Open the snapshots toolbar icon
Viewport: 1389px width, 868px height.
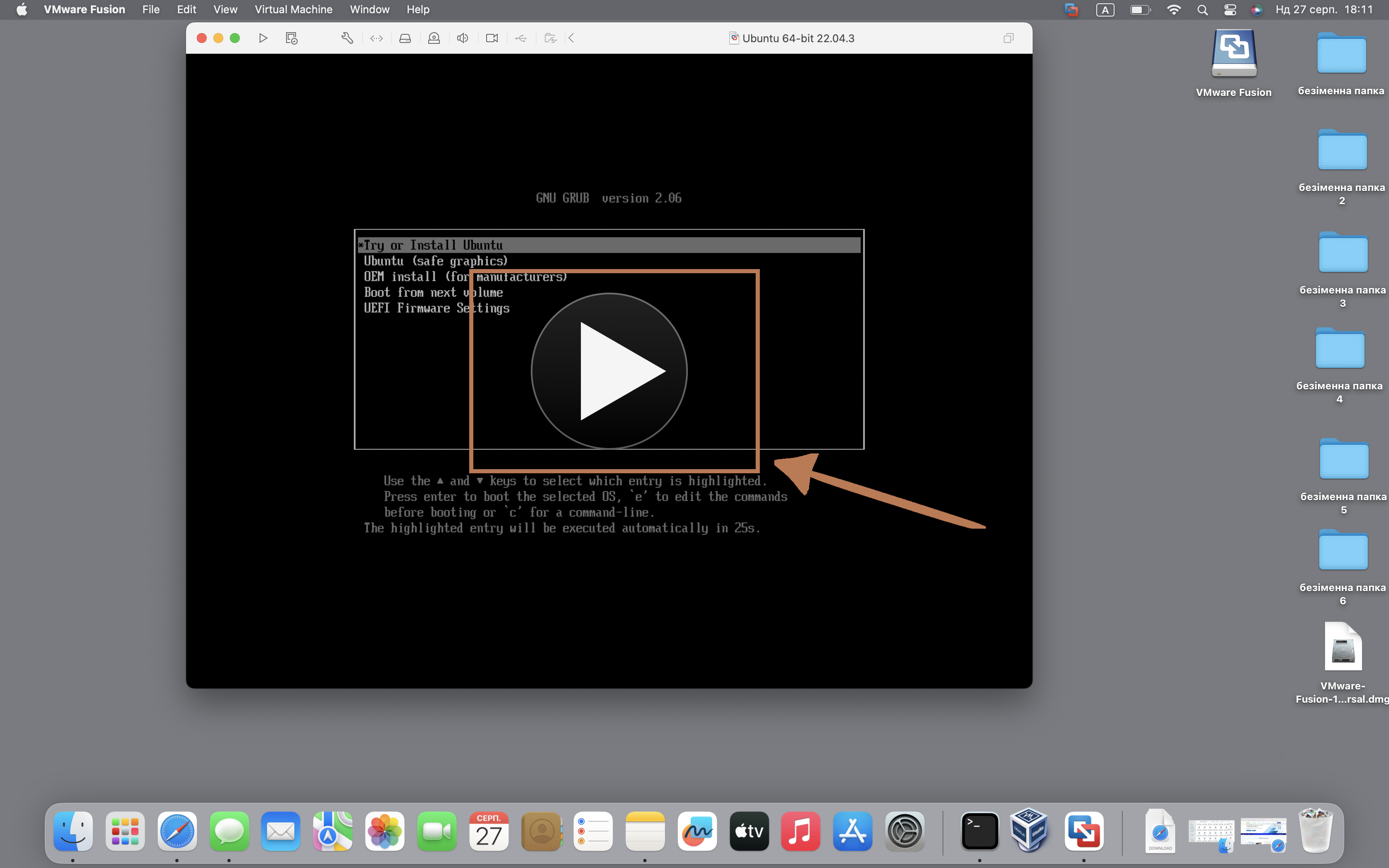pyautogui.click(x=291, y=38)
